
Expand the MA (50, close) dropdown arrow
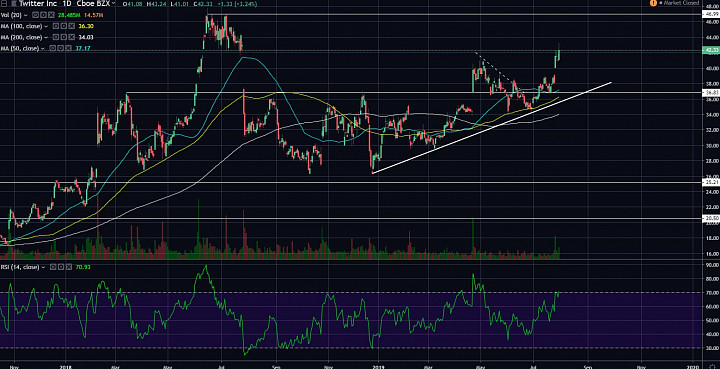pos(42,48)
